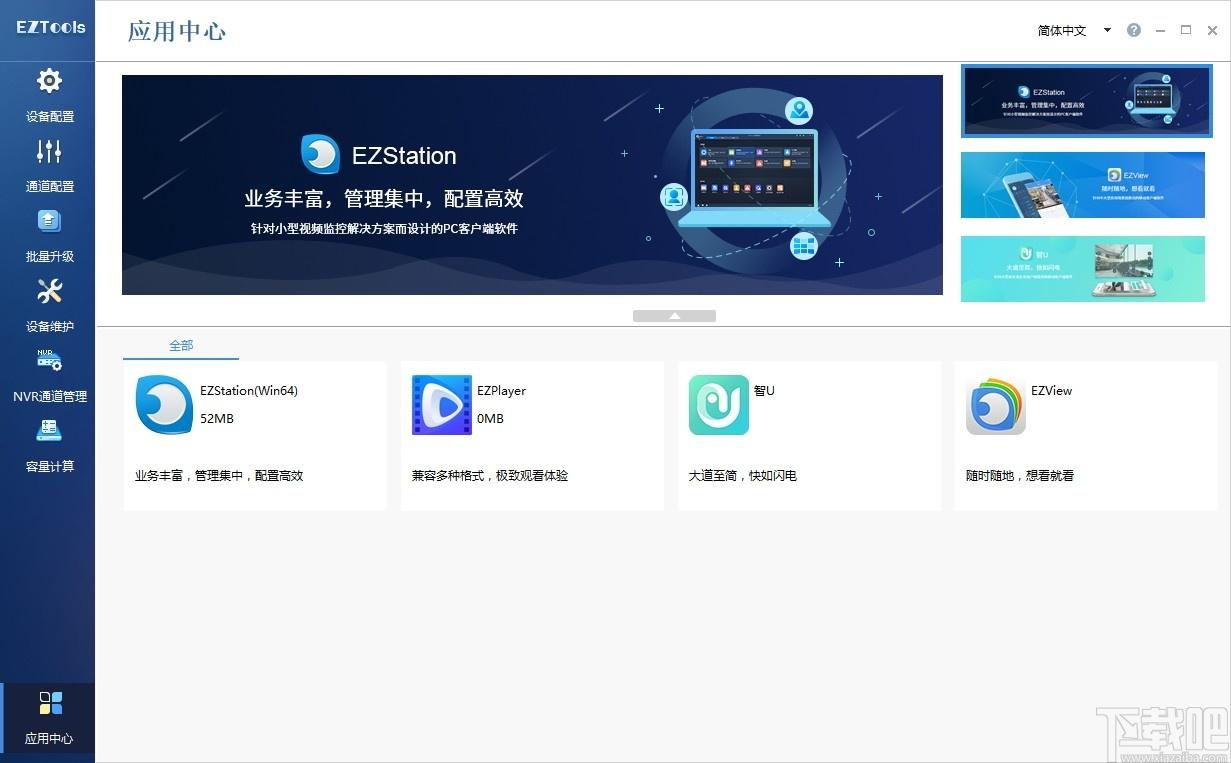Click the large EZStation banner image
1231x763 pixels.
(532, 185)
